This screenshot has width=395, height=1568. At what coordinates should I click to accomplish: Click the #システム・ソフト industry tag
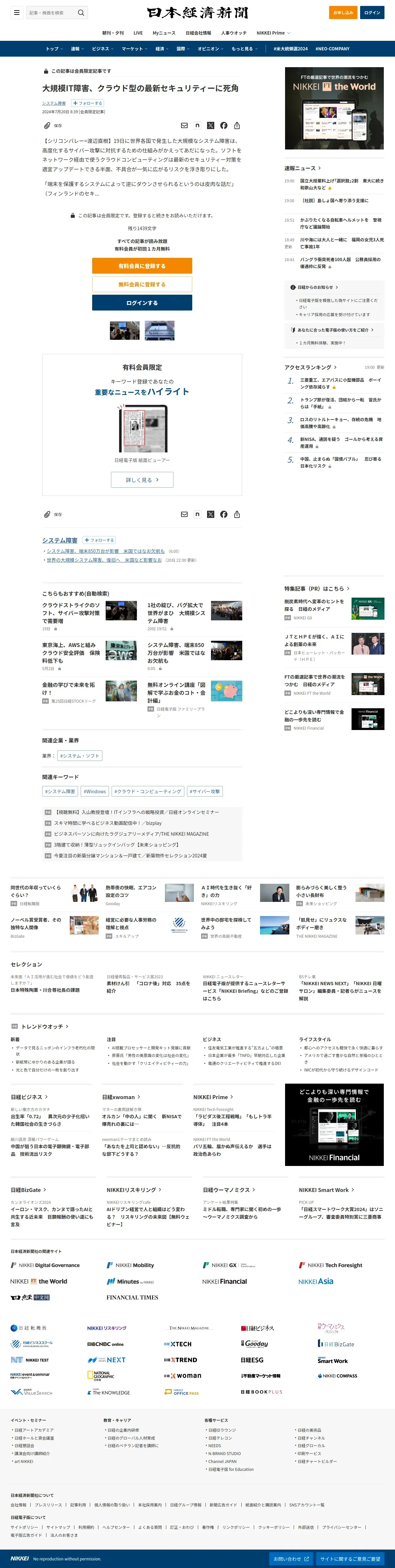click(x=80, y=755)
